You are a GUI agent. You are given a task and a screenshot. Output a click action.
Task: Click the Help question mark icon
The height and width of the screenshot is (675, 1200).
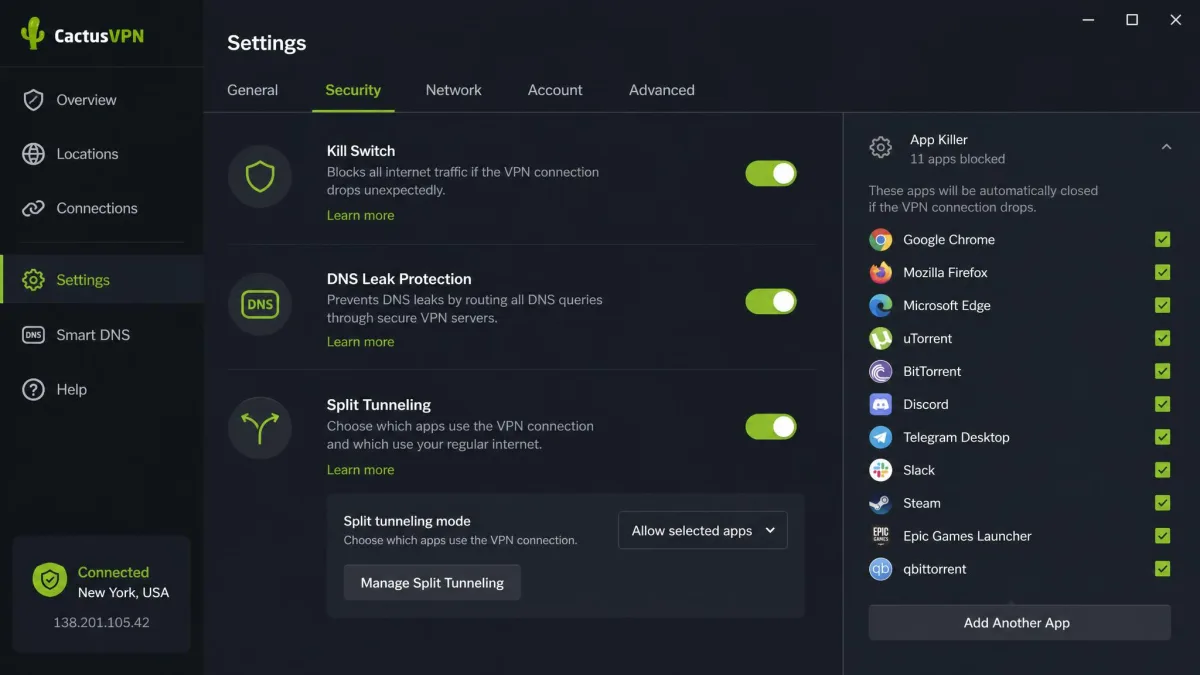pyautogui.click(x=33, y=390)
